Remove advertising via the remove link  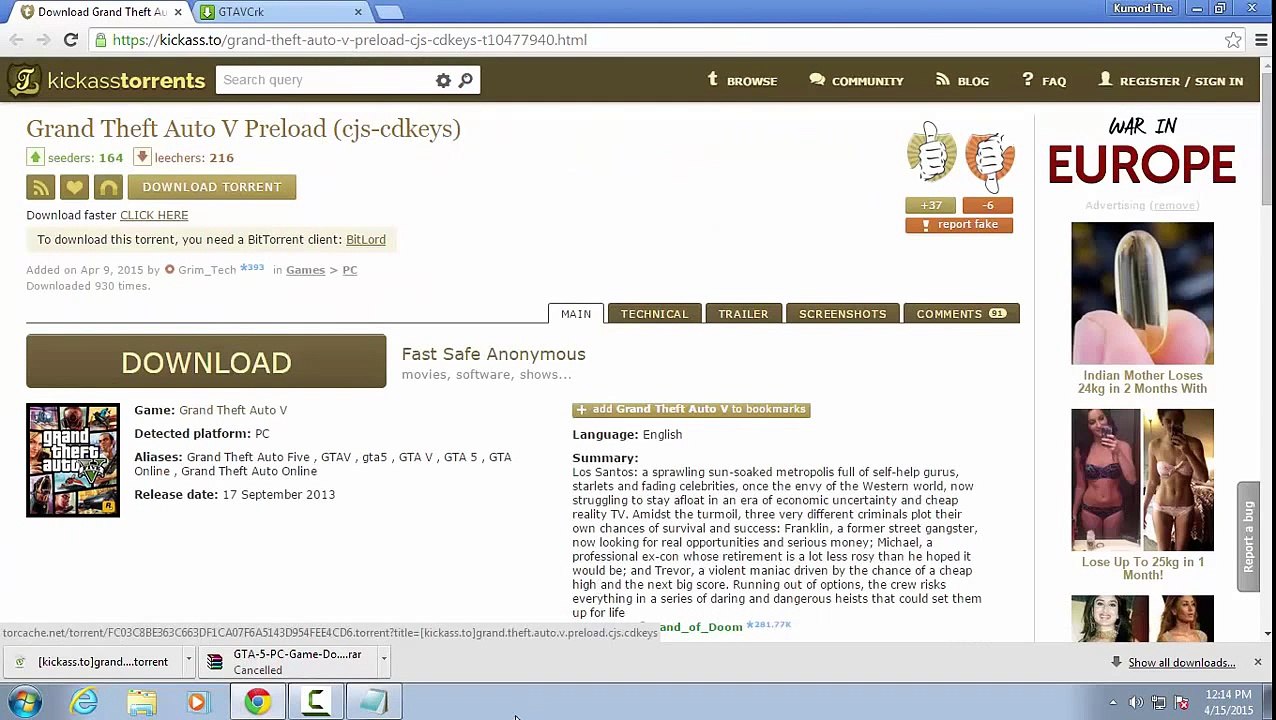(1174, 205)
